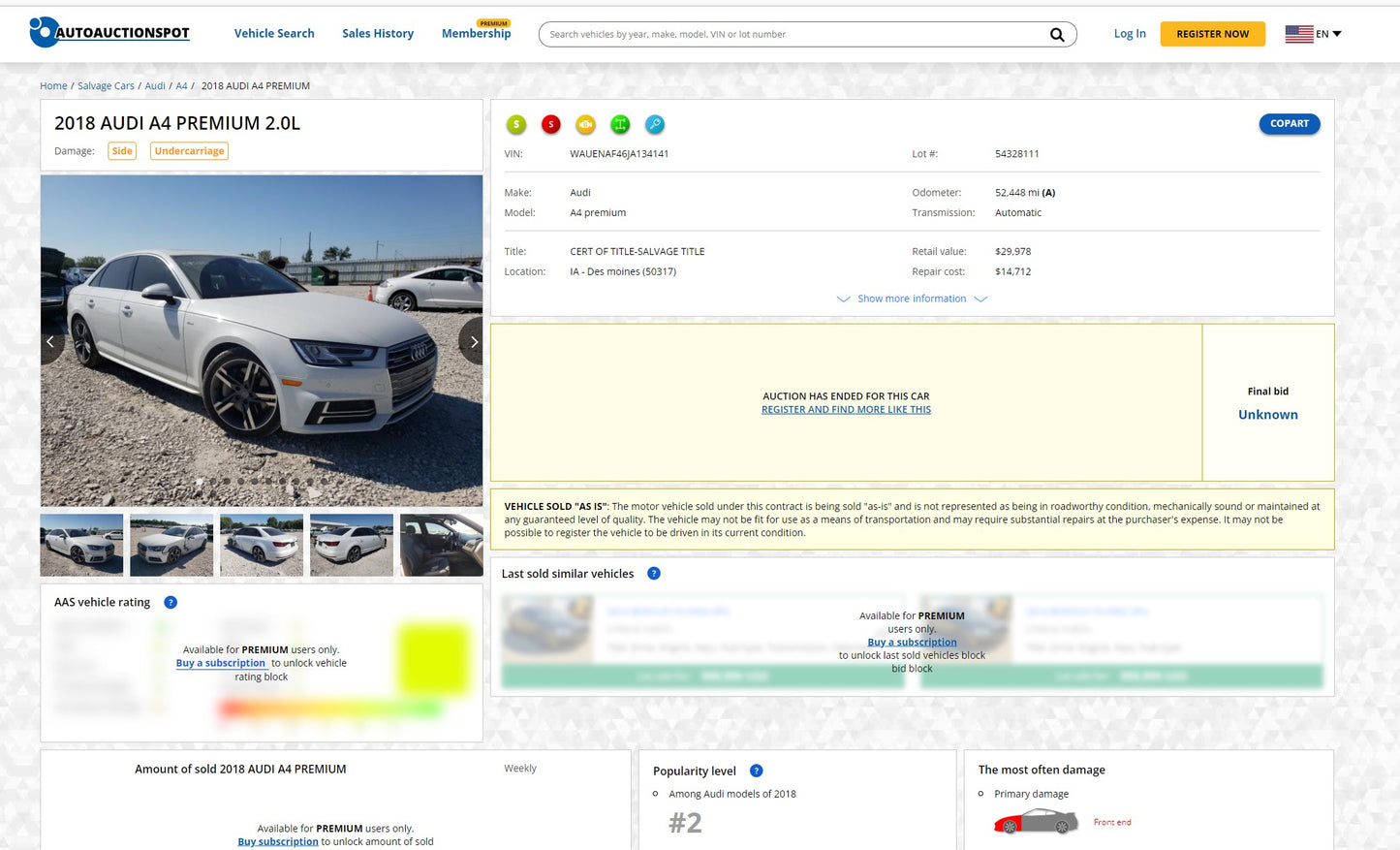Select the Side damage badge
This screenshot has height=850, width=1400.
(x=122, y=150)
